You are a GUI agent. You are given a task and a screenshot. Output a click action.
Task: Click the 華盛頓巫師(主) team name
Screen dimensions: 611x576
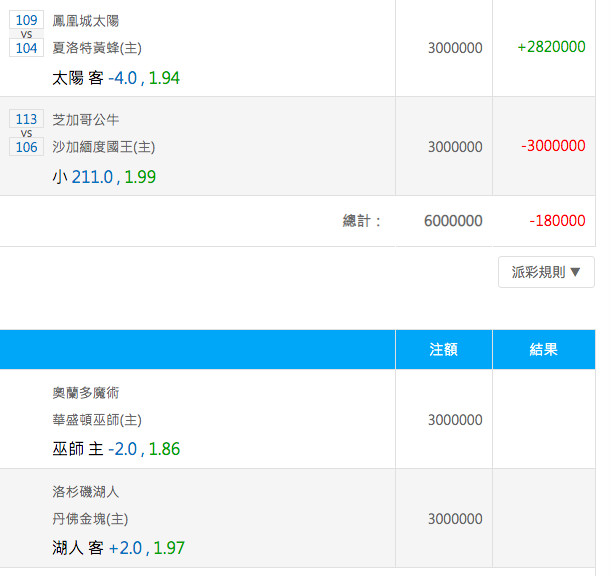(97, 420)
